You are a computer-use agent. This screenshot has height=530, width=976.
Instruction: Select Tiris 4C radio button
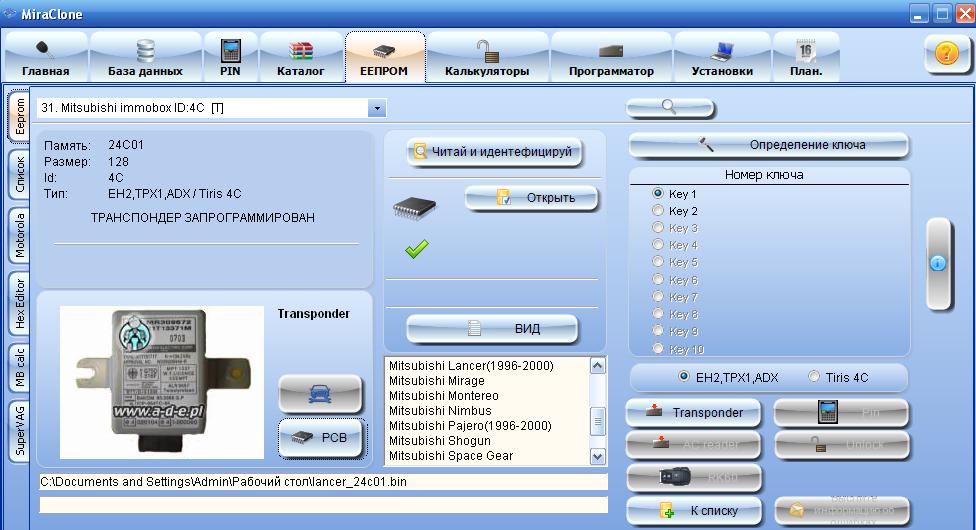point(814,377)
